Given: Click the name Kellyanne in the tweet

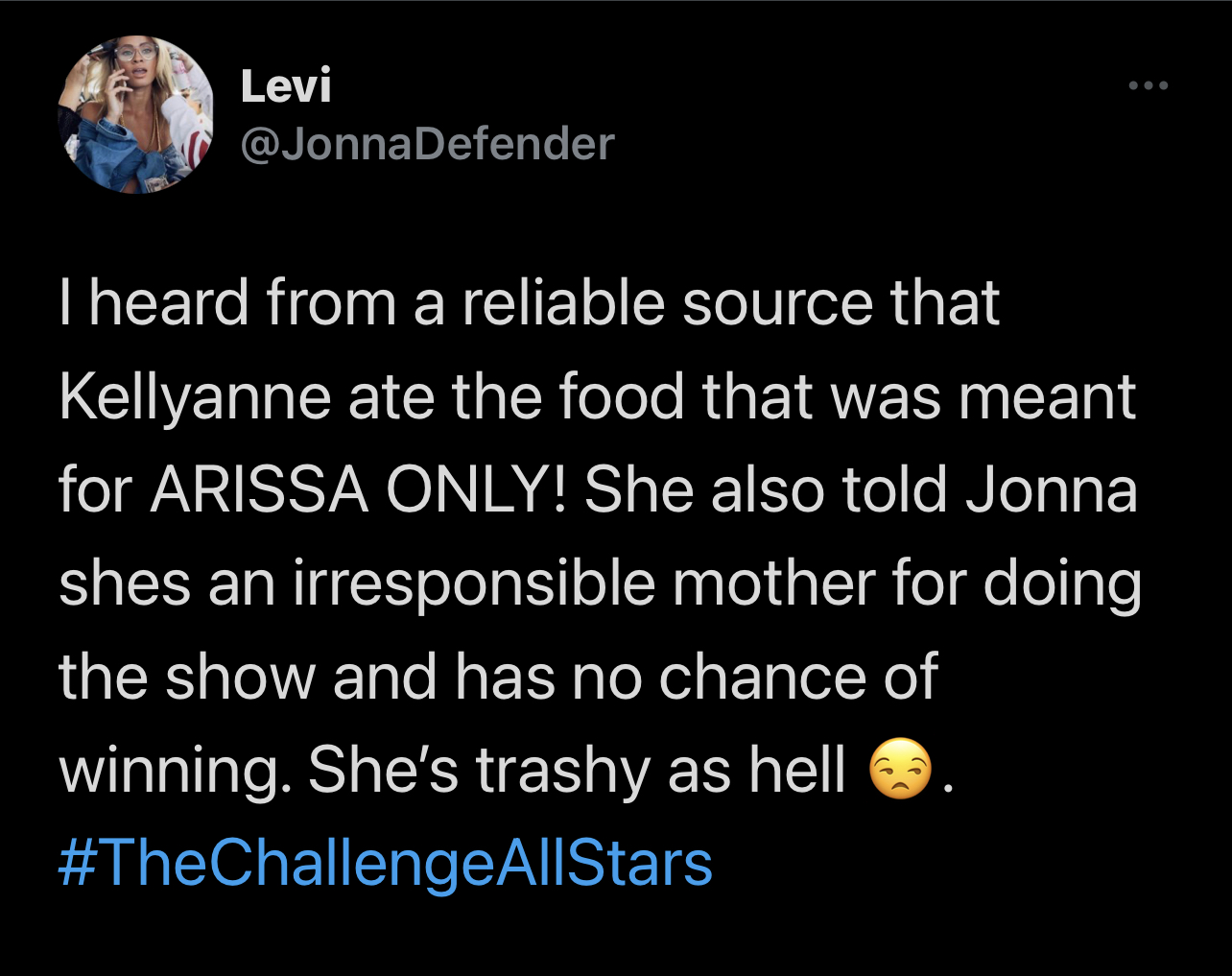Looking at the screenshot, I should [196, 399].
